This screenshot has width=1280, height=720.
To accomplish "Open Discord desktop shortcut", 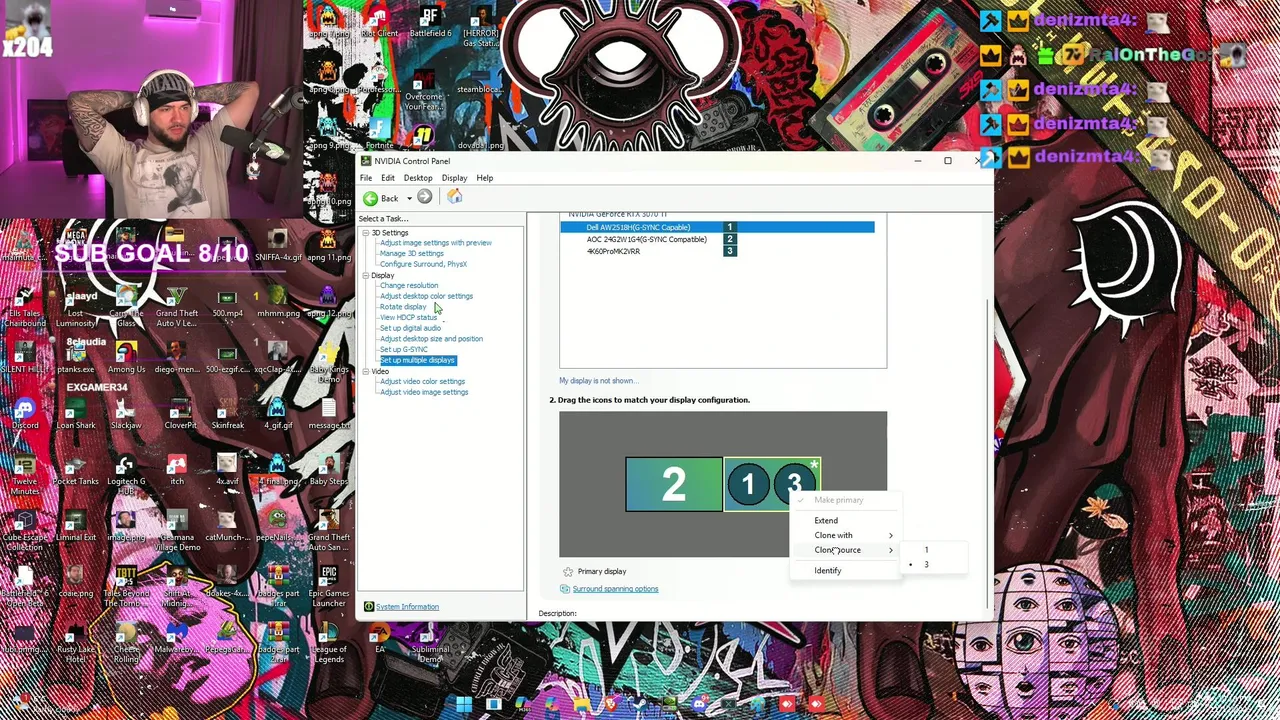I will coord(25,412).
